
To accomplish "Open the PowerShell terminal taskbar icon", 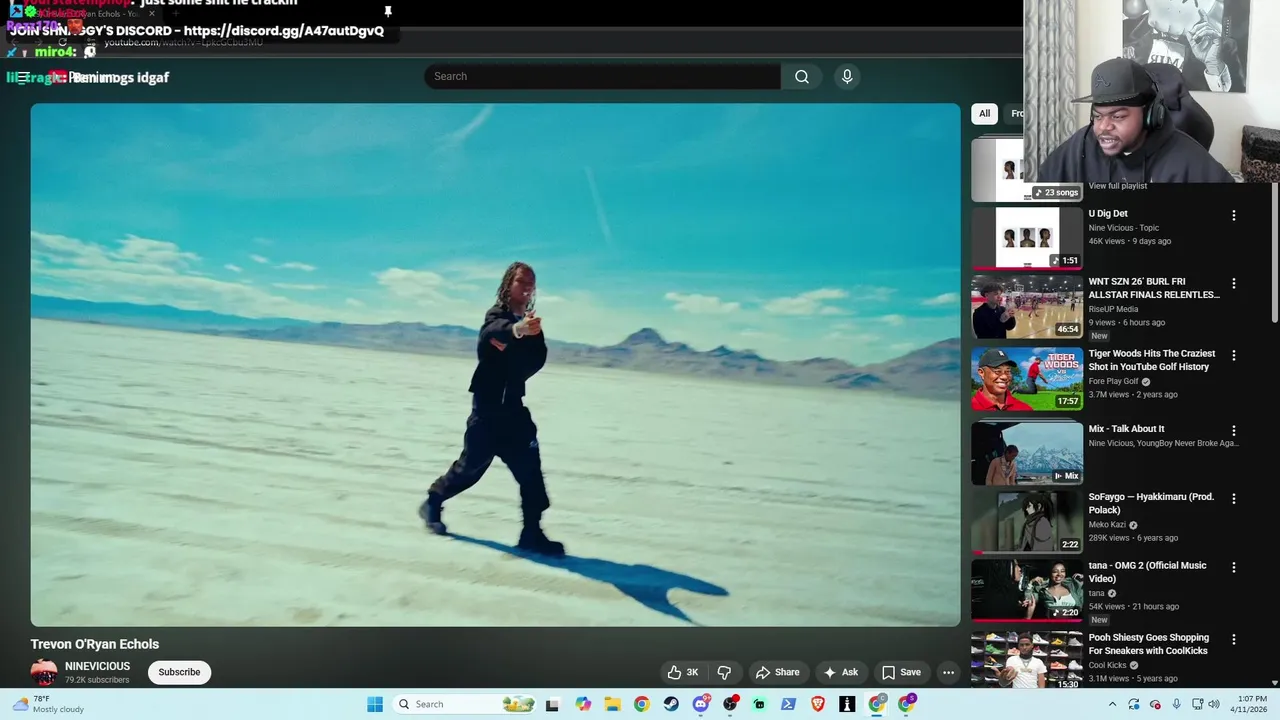I will [788, 704].
